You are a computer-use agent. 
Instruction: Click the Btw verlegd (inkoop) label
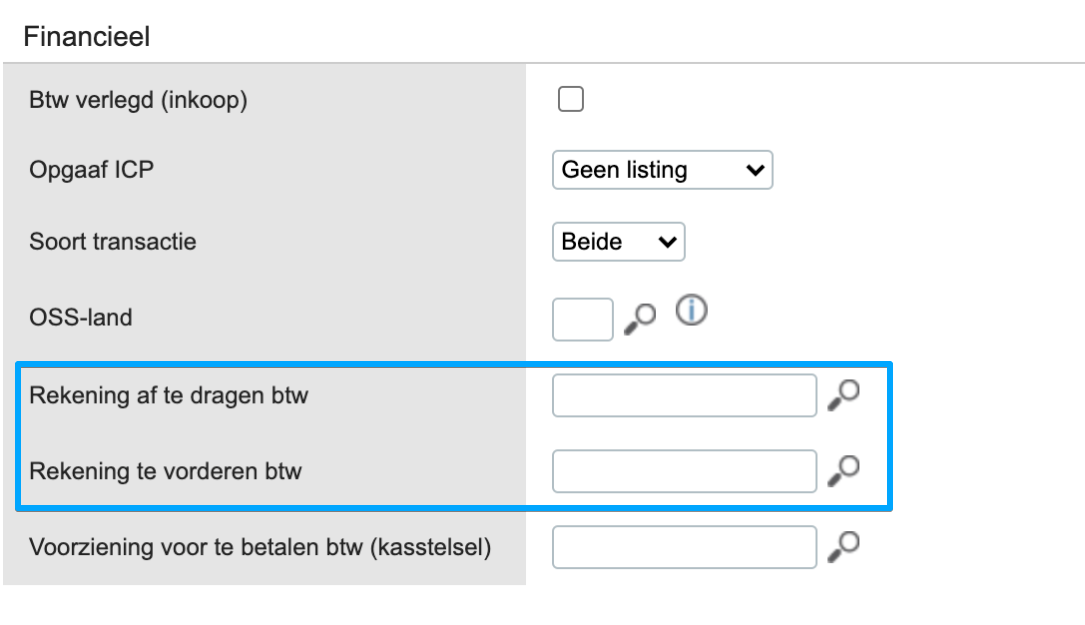pyautogui.click(x=138, y=100)
